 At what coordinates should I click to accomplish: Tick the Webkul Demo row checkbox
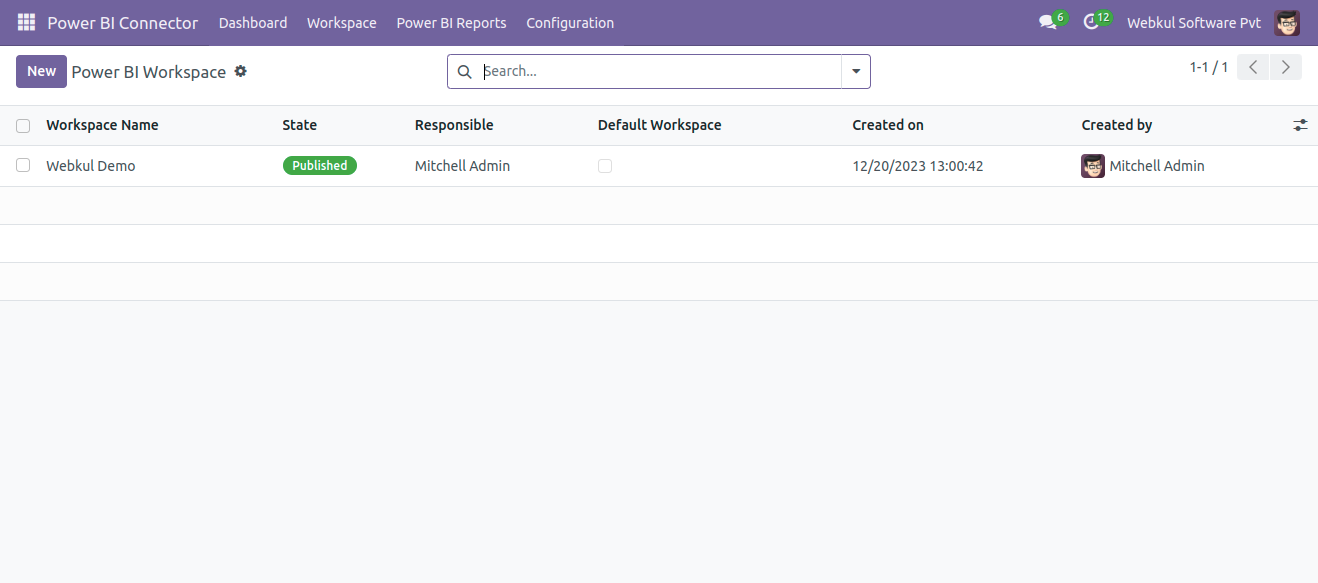[x=22, y=165]
